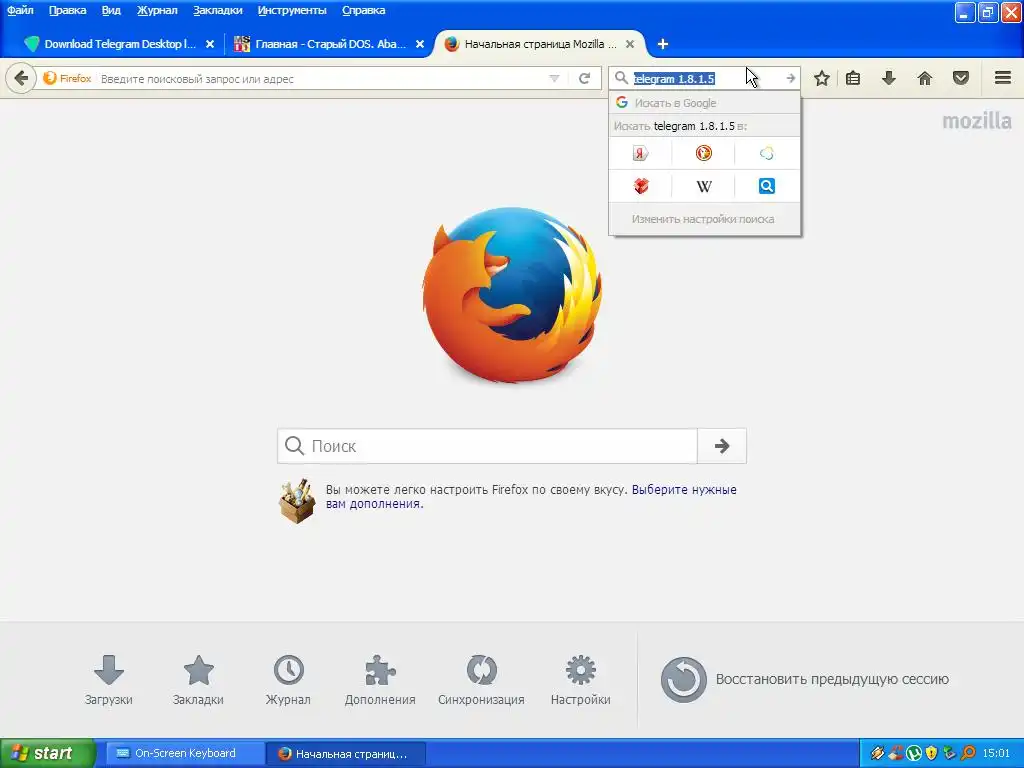Bookmark this page with the star icon

pos(822,78)
